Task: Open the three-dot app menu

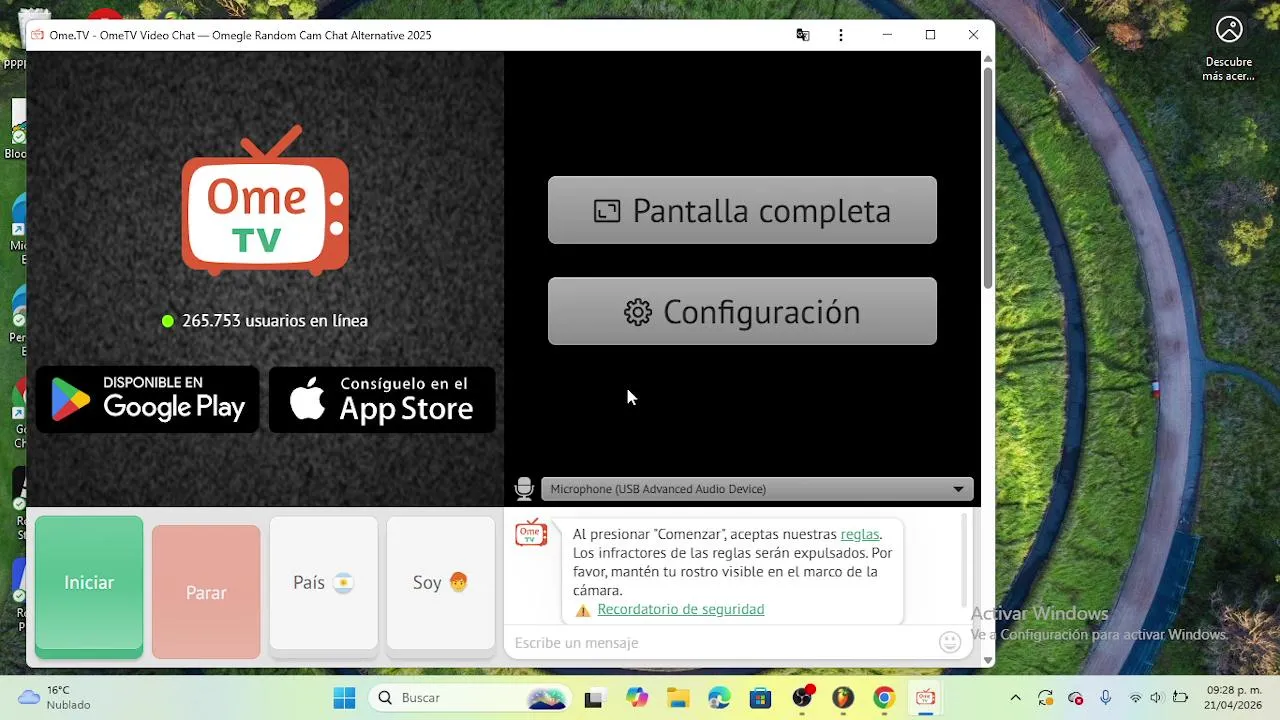Action: pos(841,35)
